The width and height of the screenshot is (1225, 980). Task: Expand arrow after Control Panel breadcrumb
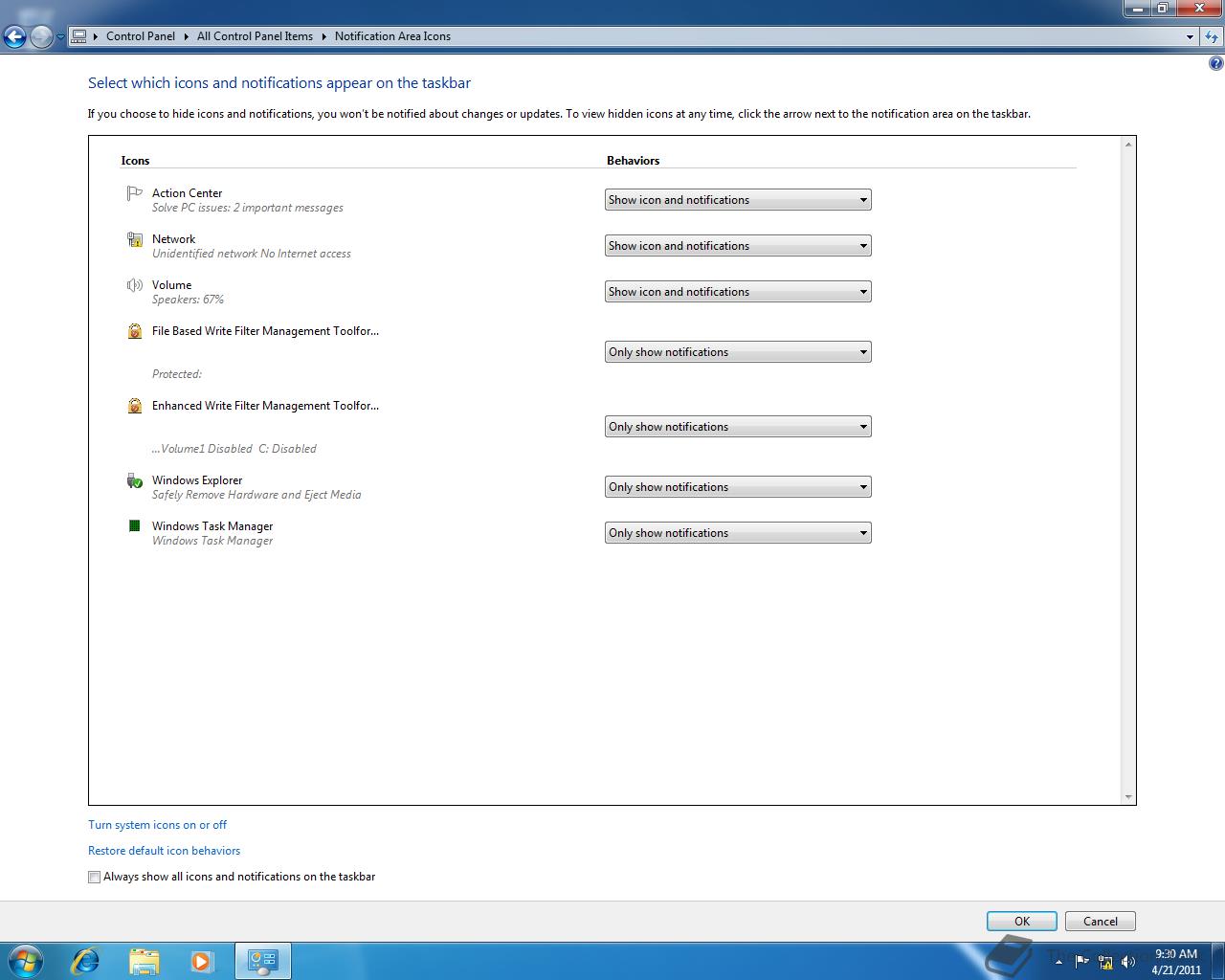pos(187,36)
